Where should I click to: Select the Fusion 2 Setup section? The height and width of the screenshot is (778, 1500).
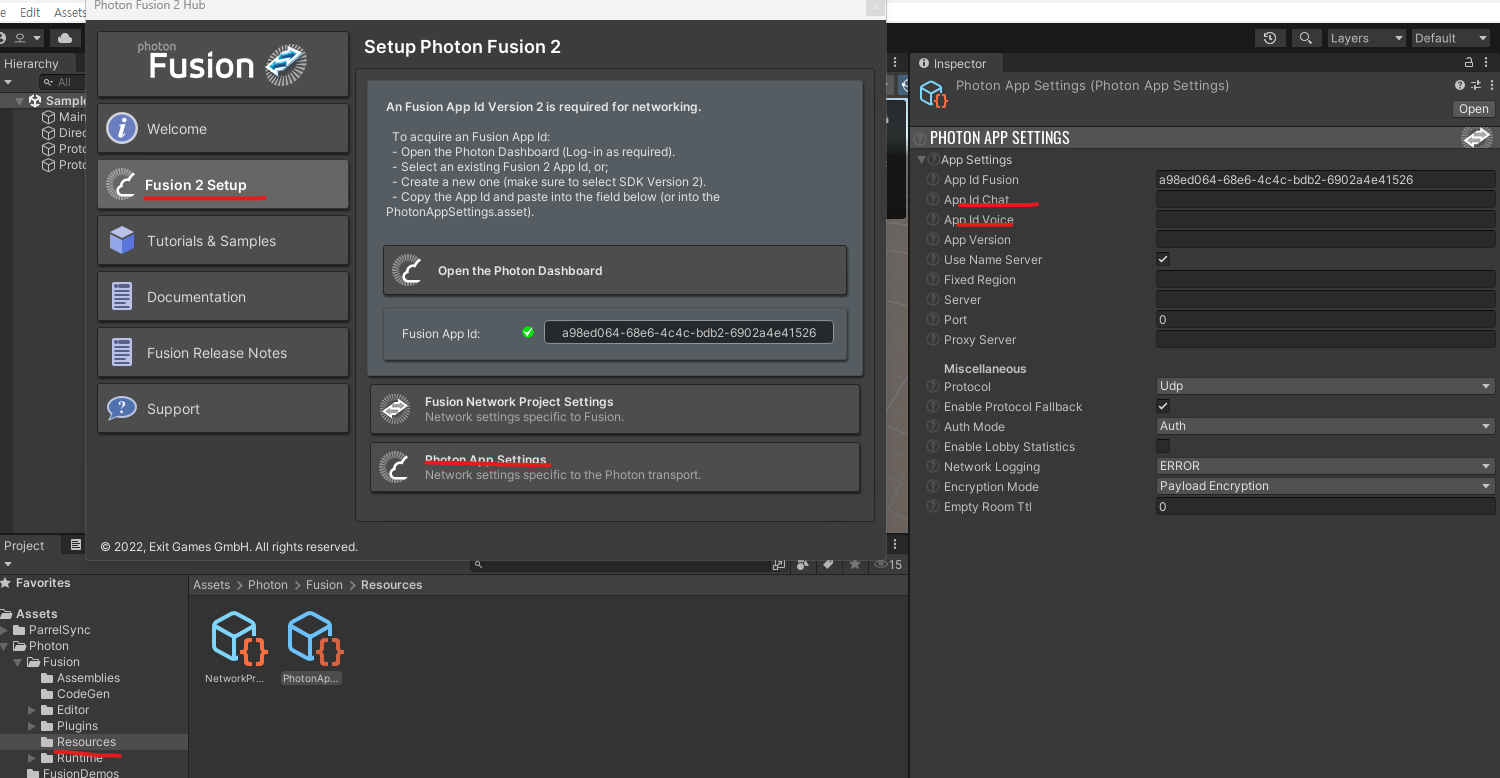pos(223,185)
